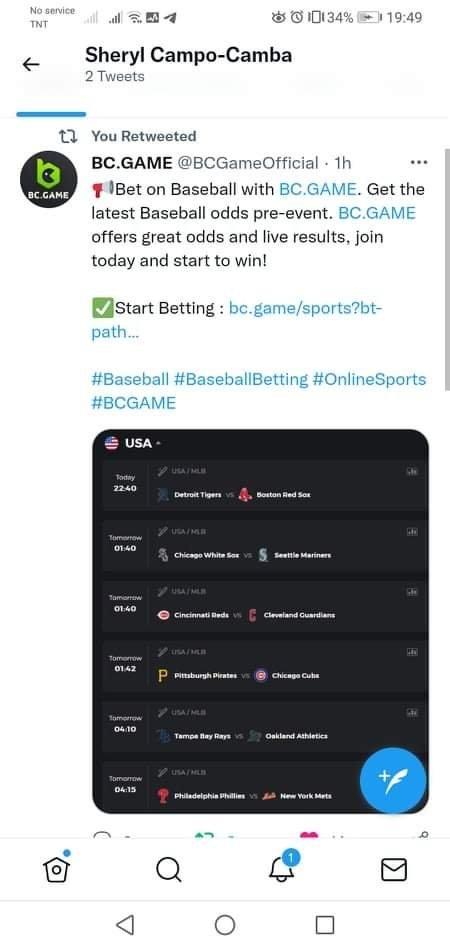Open the @BCGameOfficial handle
The height and width of the screenshot is (950, 450).
point(248,163)
